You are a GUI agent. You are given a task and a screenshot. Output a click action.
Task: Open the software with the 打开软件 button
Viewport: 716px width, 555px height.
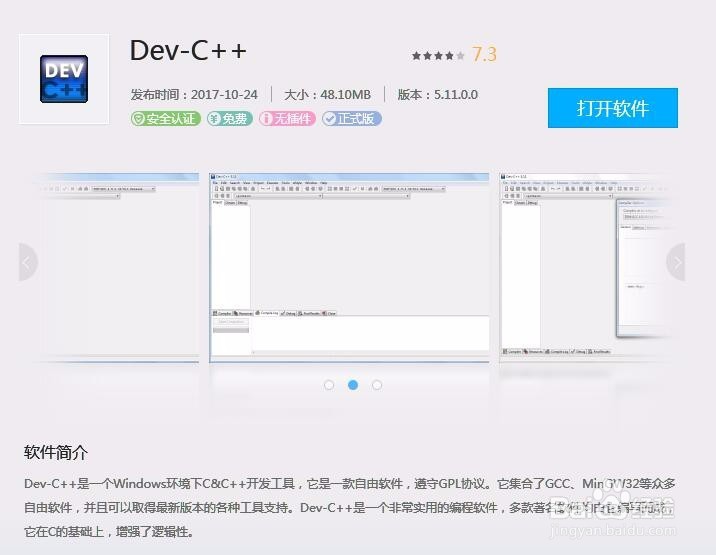pyautogui.click(x=612, y=108)
